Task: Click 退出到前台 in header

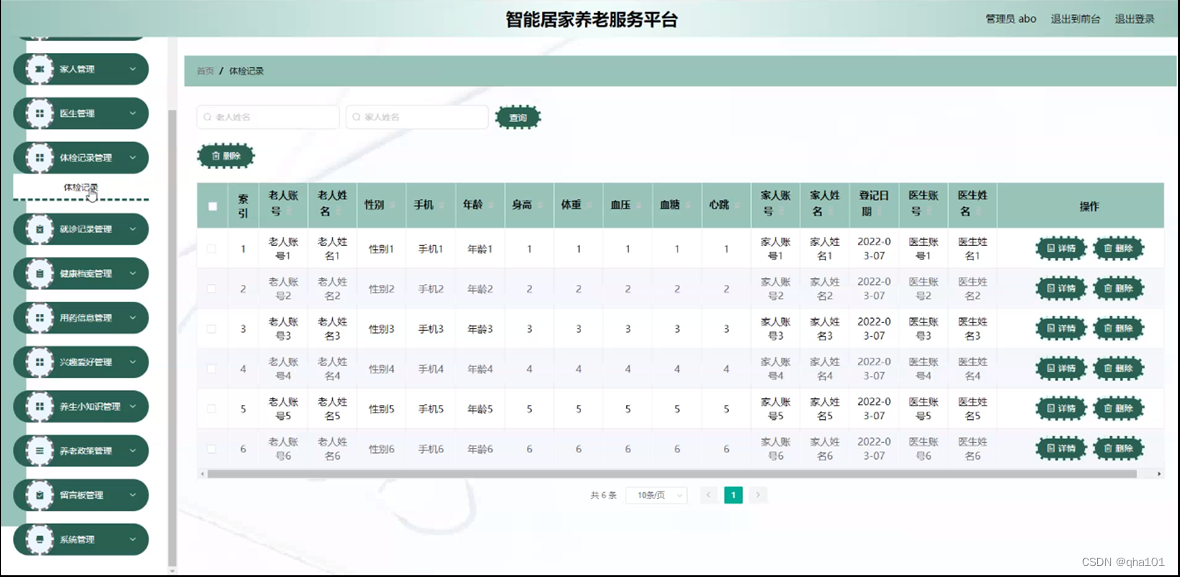Action: click(1075, 20)
